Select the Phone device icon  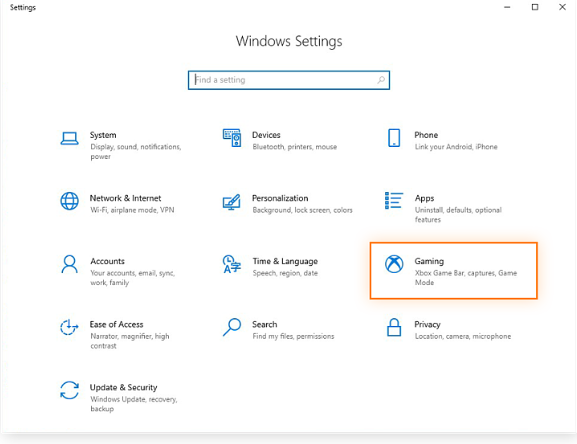[x=394, y=138]
